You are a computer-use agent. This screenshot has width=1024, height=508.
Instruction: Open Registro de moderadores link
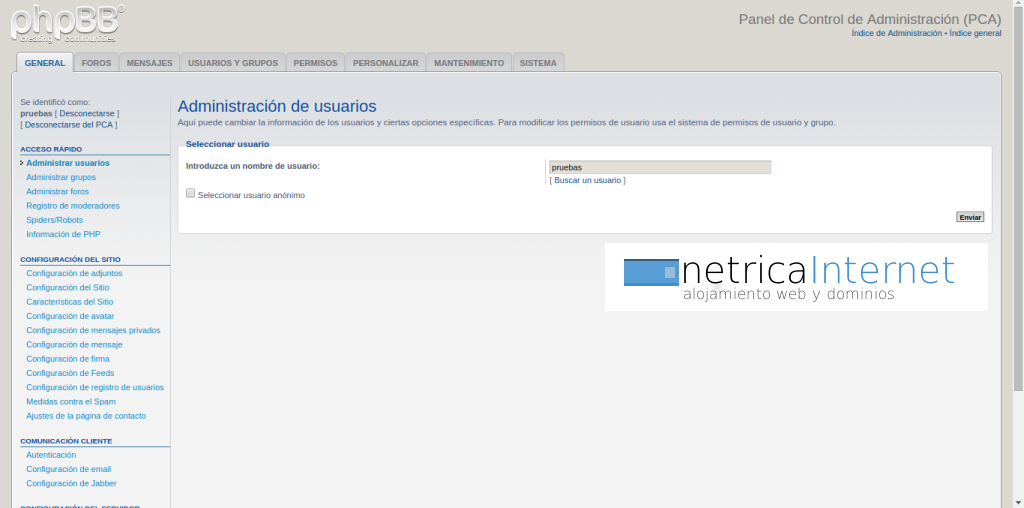click(x=73, y=205)
